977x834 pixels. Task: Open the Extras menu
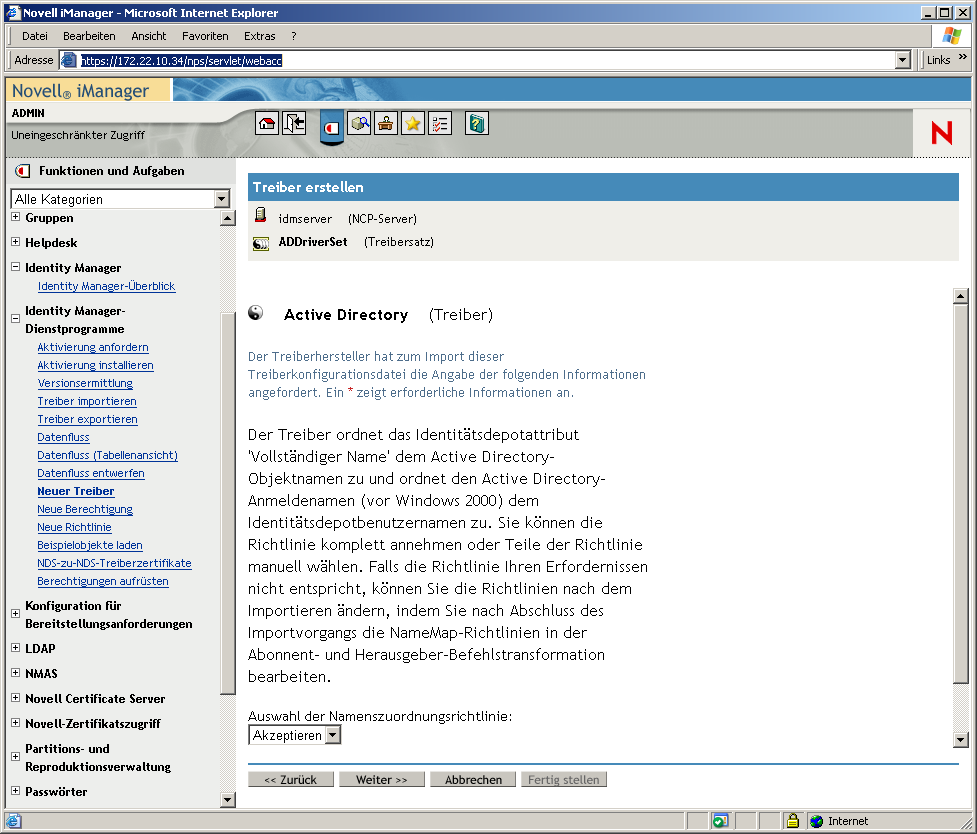click(259, 35)
